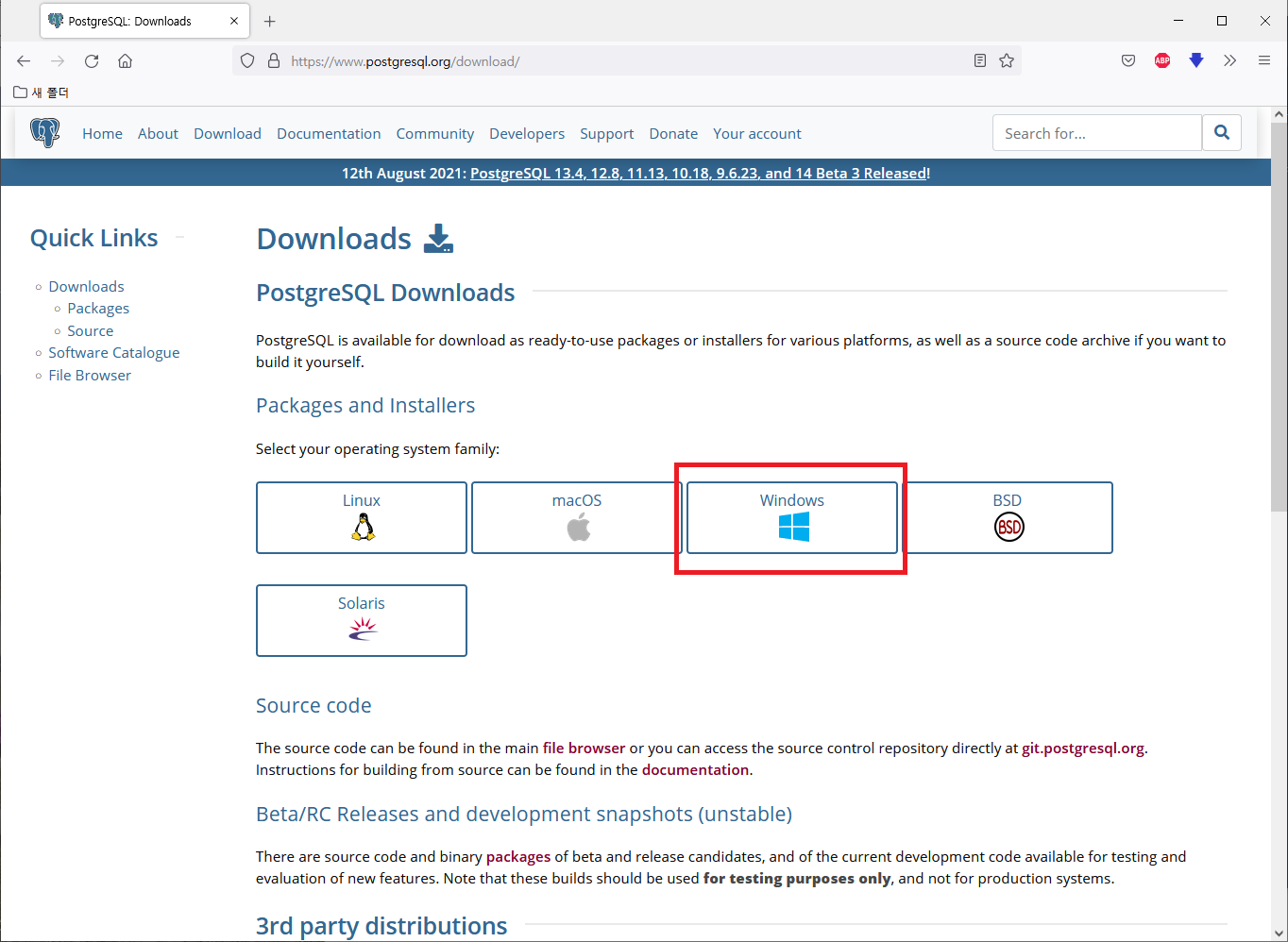The height and width of the screenshot is (942, 1288).
Task: Select the PostgreSQL: Downloads browser tab
Action: [x=144, y=21]
